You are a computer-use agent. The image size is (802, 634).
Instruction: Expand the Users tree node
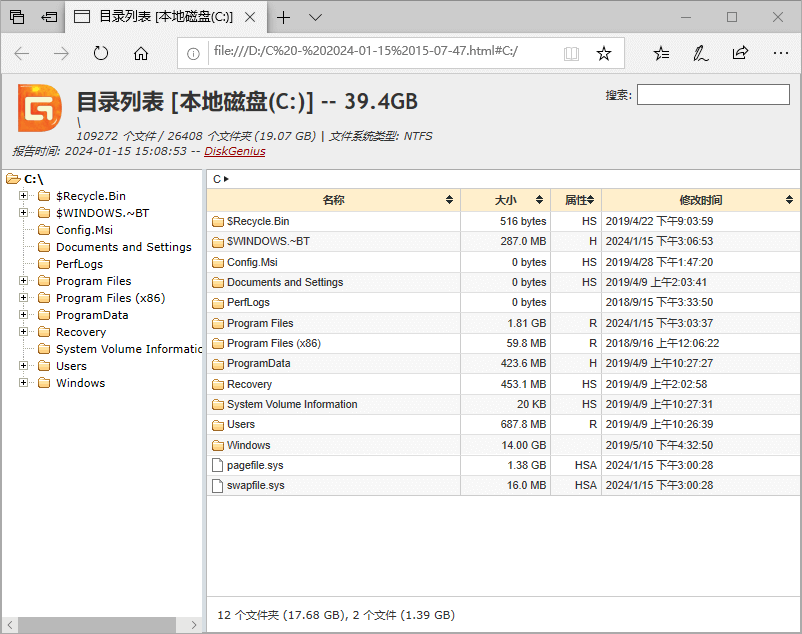click(23, 366)
